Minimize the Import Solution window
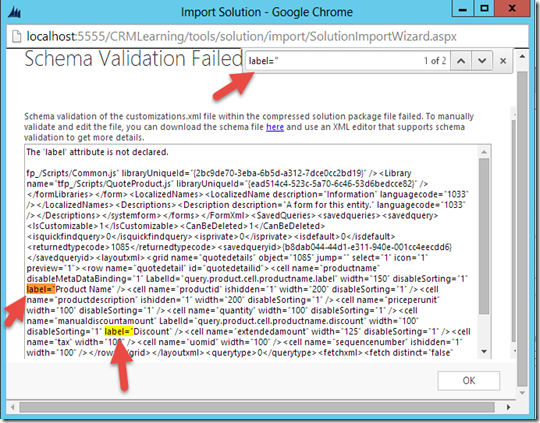Screen dimensions: 540x423 463,8
